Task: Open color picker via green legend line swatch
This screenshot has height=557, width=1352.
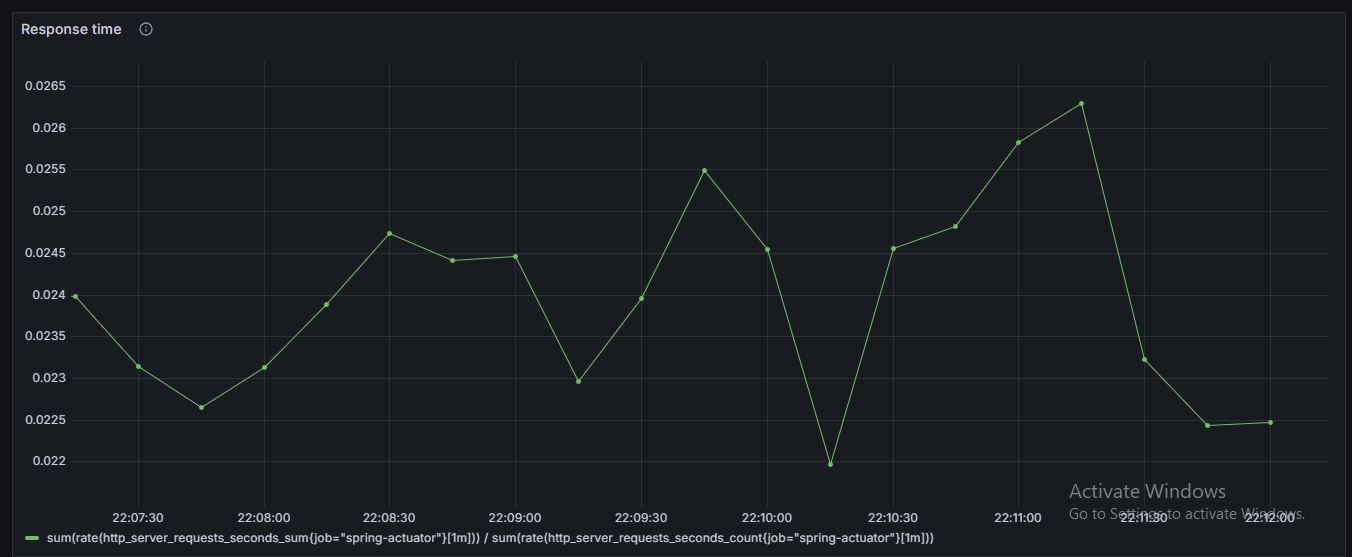Action: coord(32,538)
